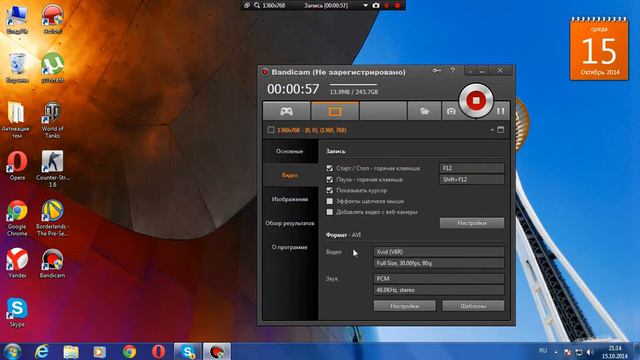Image resolution: width=640 pixels, height=360 pixels.
Task: Open the media player taskbar icon
Action: [x=100, y=351]
